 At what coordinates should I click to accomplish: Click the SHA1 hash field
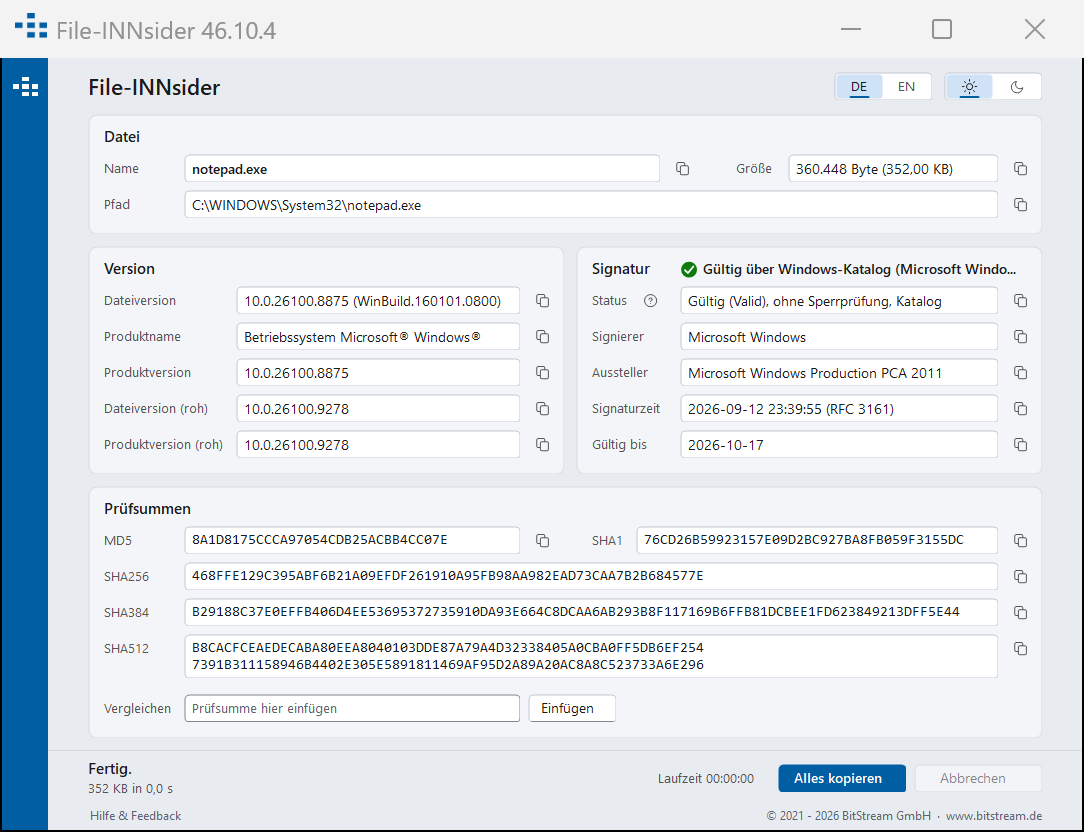817,540
